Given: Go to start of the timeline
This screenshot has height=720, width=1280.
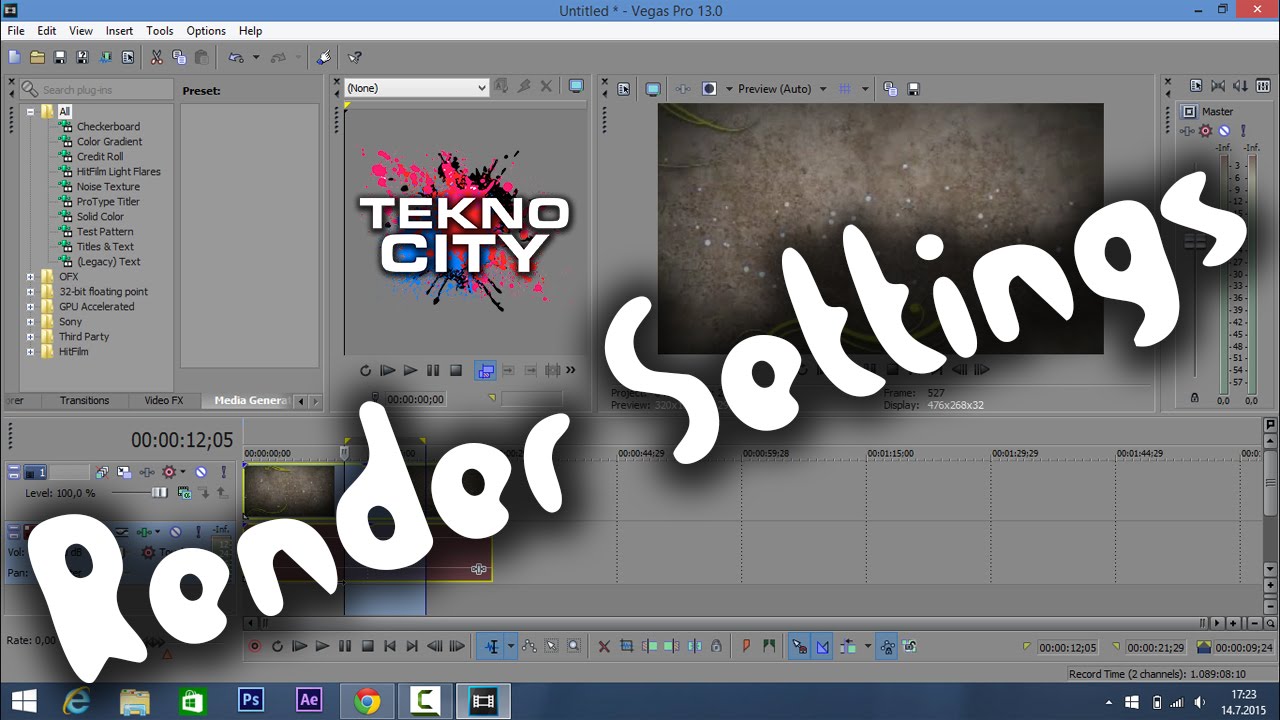Looking at the screenshot, I should tap(390, 647).
